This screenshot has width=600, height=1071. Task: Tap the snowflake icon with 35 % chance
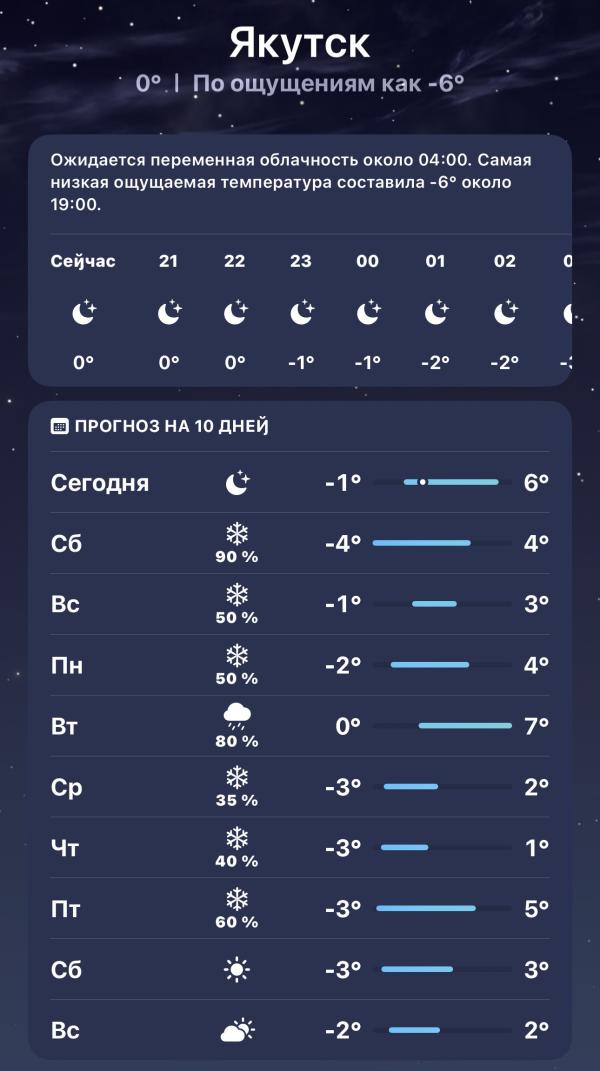point(237,777)
